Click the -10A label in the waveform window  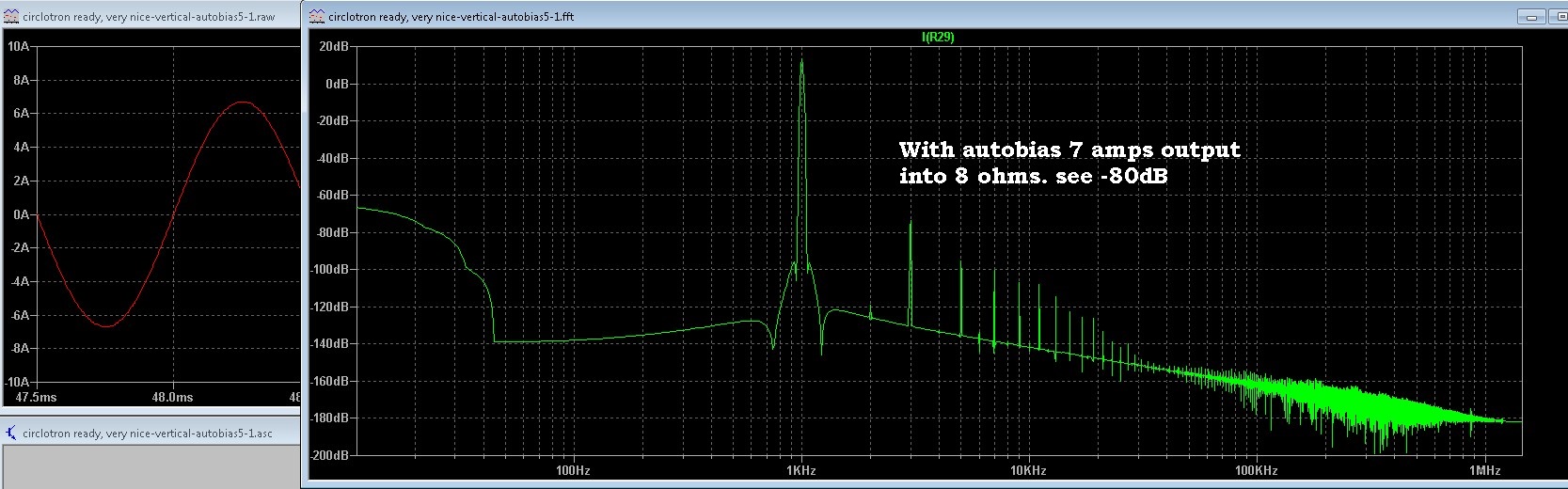coord(18,383)
